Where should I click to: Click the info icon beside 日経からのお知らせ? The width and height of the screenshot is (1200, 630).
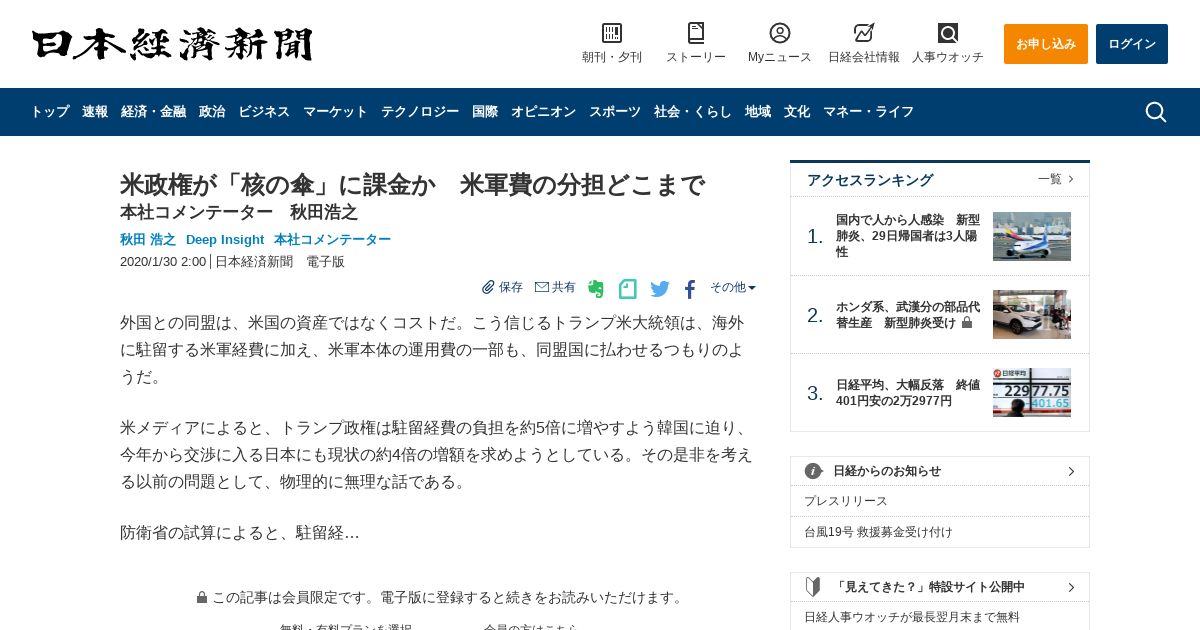[813, 471]
